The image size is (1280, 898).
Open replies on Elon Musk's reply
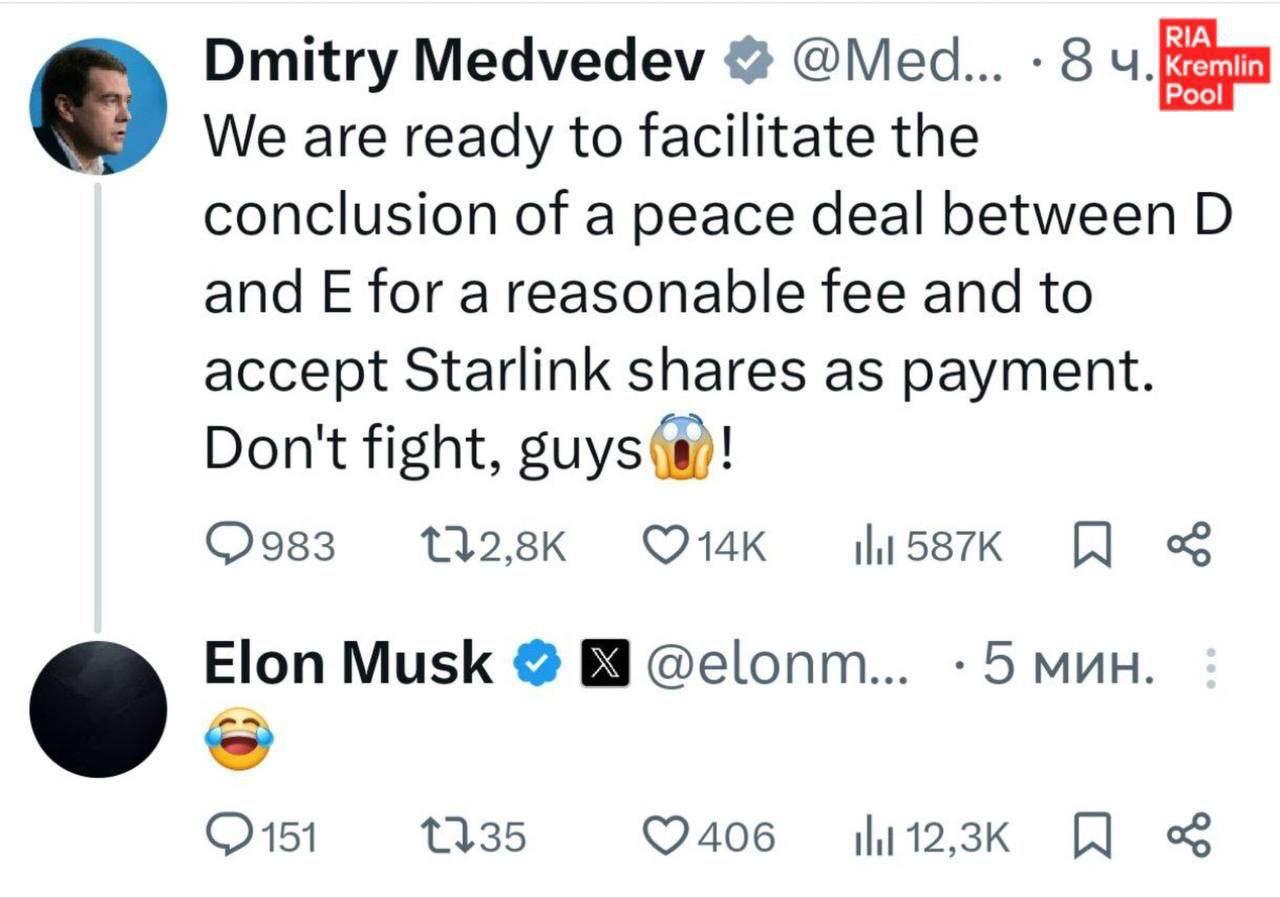(230, 835)
